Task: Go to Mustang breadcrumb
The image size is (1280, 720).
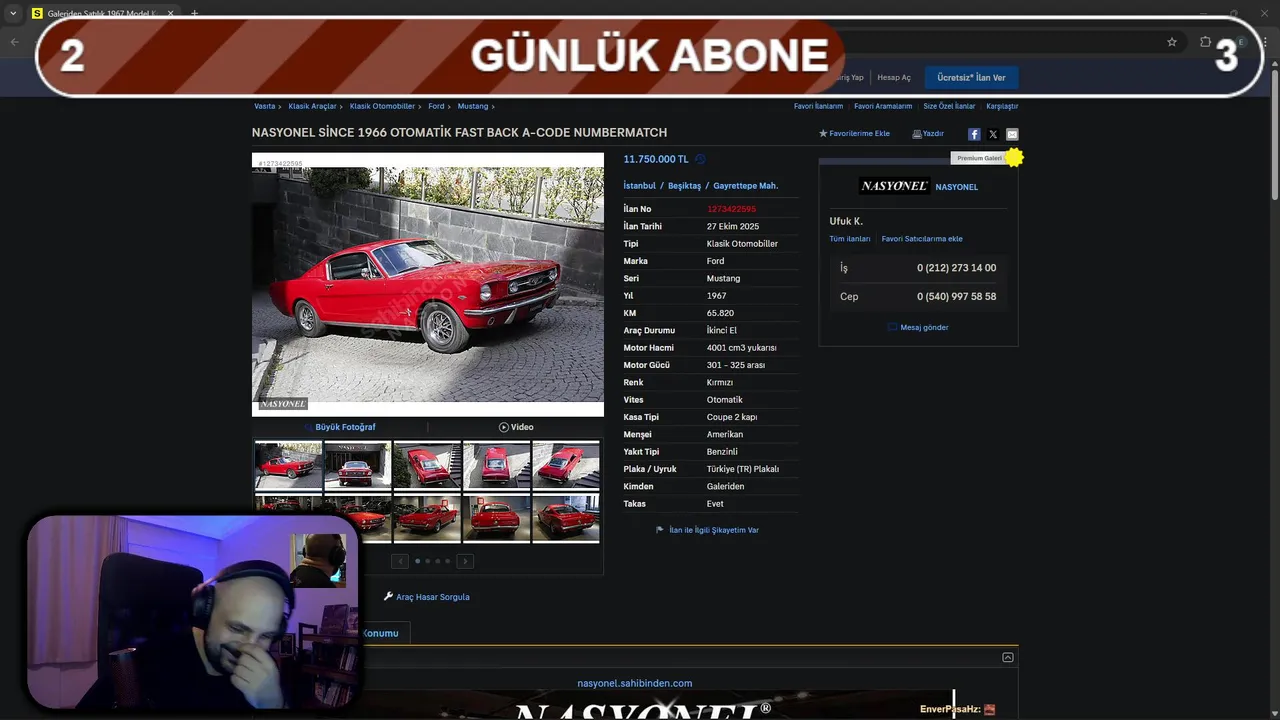Action: pos(473,106)
